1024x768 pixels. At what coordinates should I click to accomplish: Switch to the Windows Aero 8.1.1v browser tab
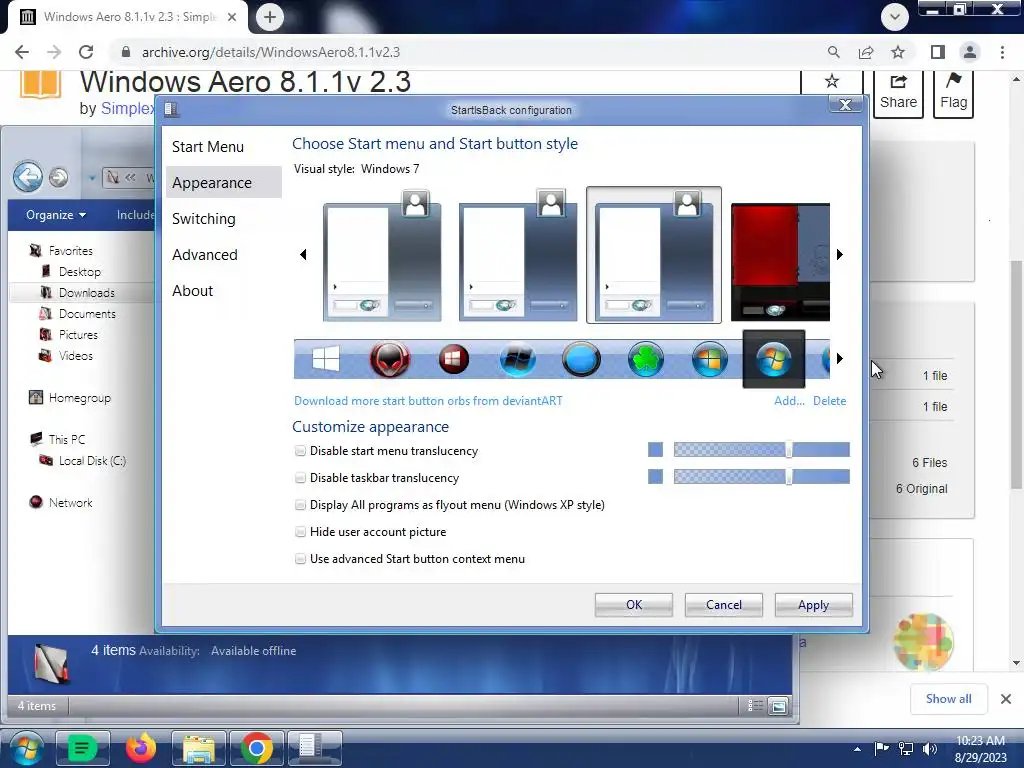[128, 17]
